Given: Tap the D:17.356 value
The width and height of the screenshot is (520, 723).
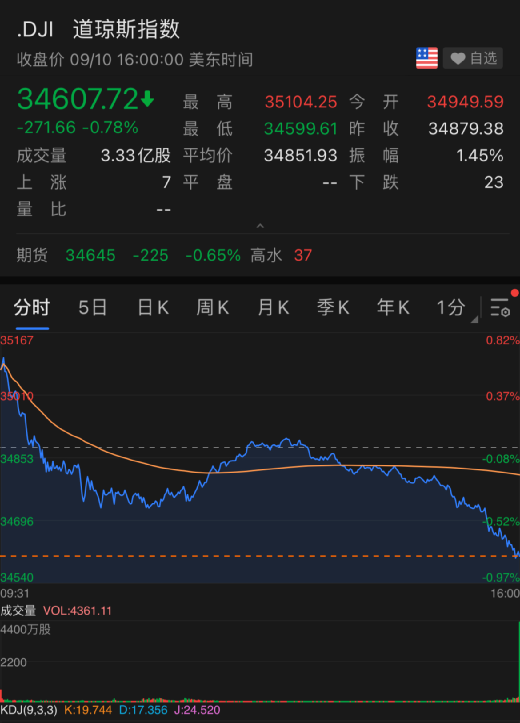Looking at the screenshot, I should tap(143, 710).
